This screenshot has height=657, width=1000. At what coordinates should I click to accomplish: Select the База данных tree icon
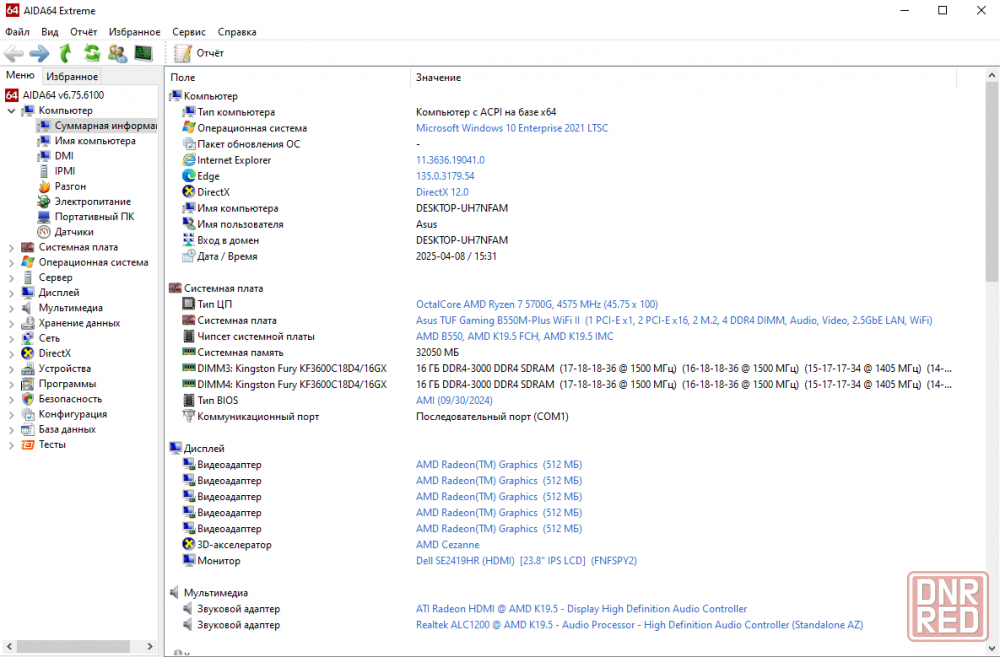pyautogui.click(x=27, y=429)
